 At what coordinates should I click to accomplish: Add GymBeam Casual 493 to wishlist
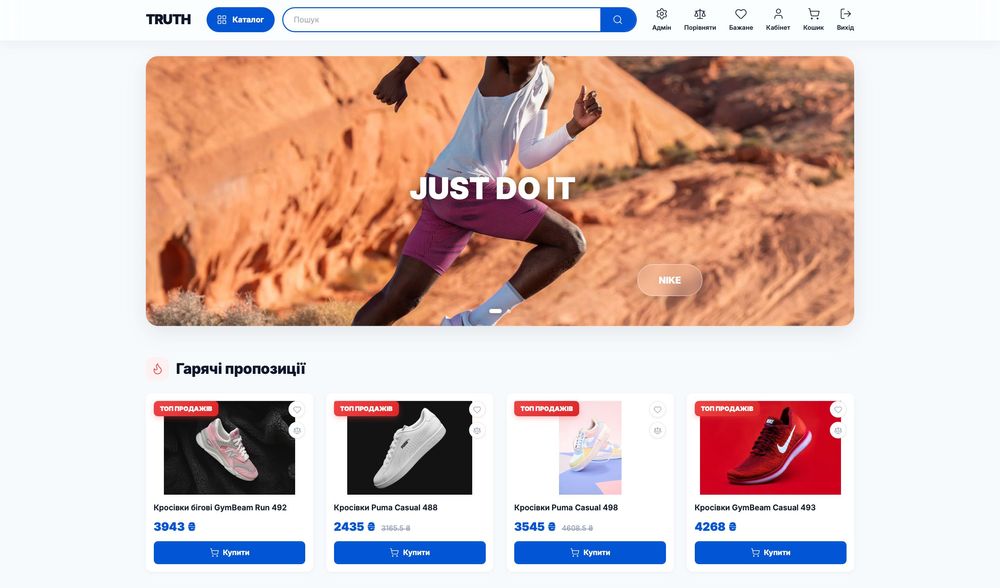point(838,409)
